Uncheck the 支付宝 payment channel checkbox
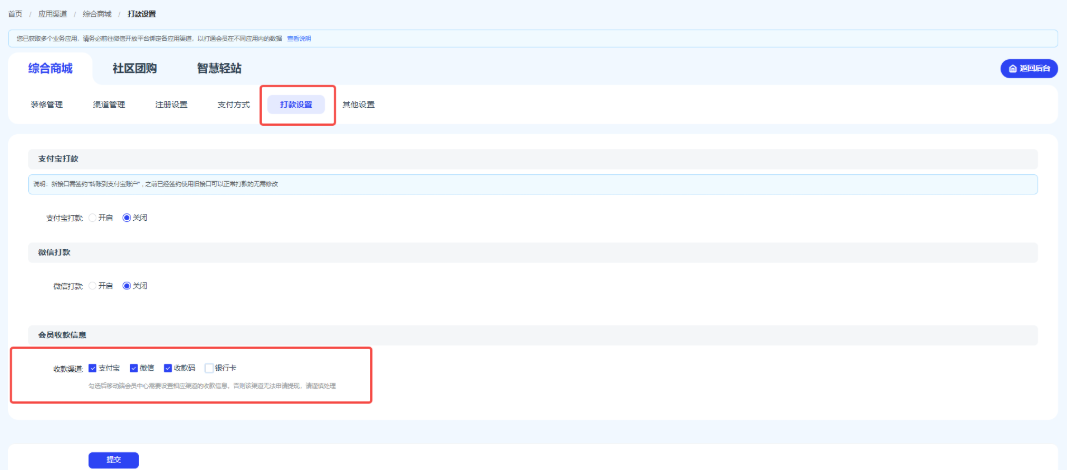This screenshot has width=1067, height=470. point(93,368)
